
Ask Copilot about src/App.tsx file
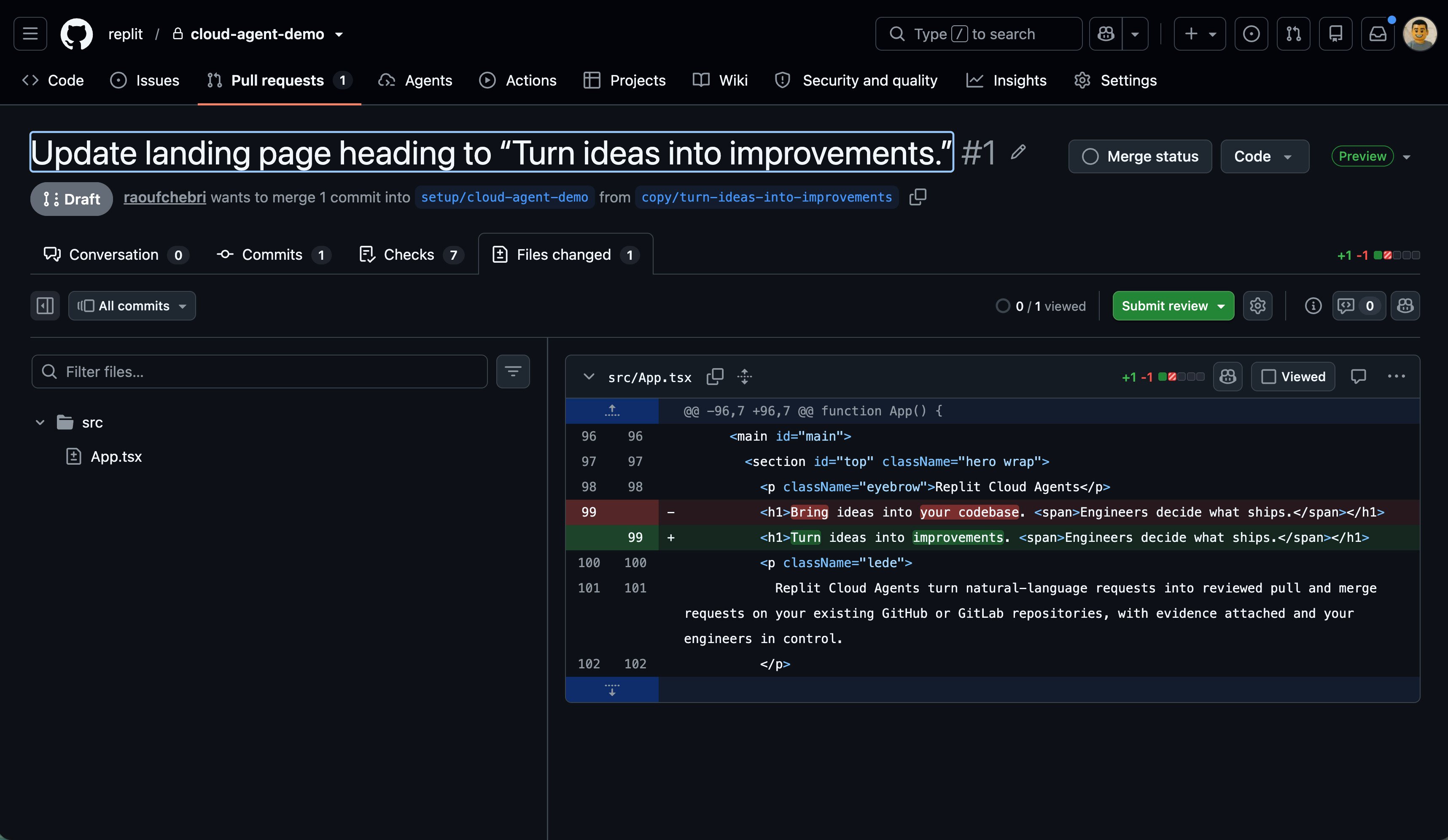1228,377
